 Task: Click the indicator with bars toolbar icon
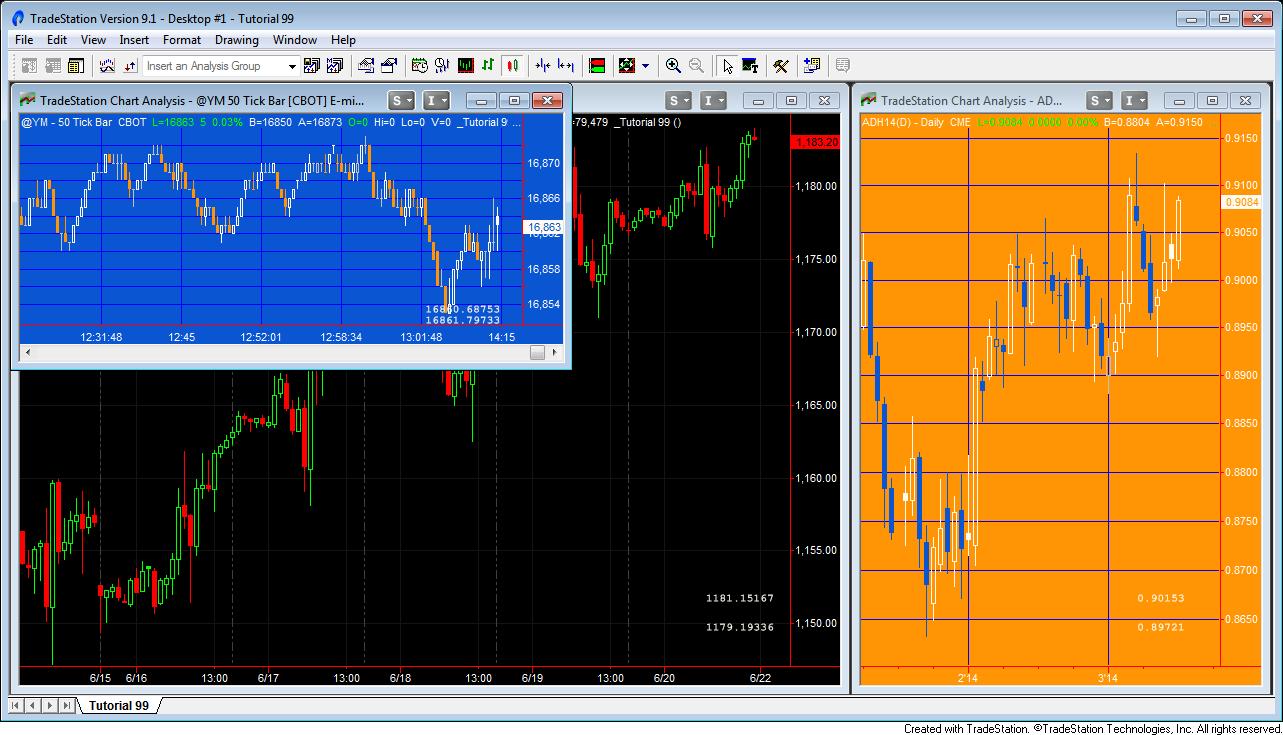pos(443,66)
